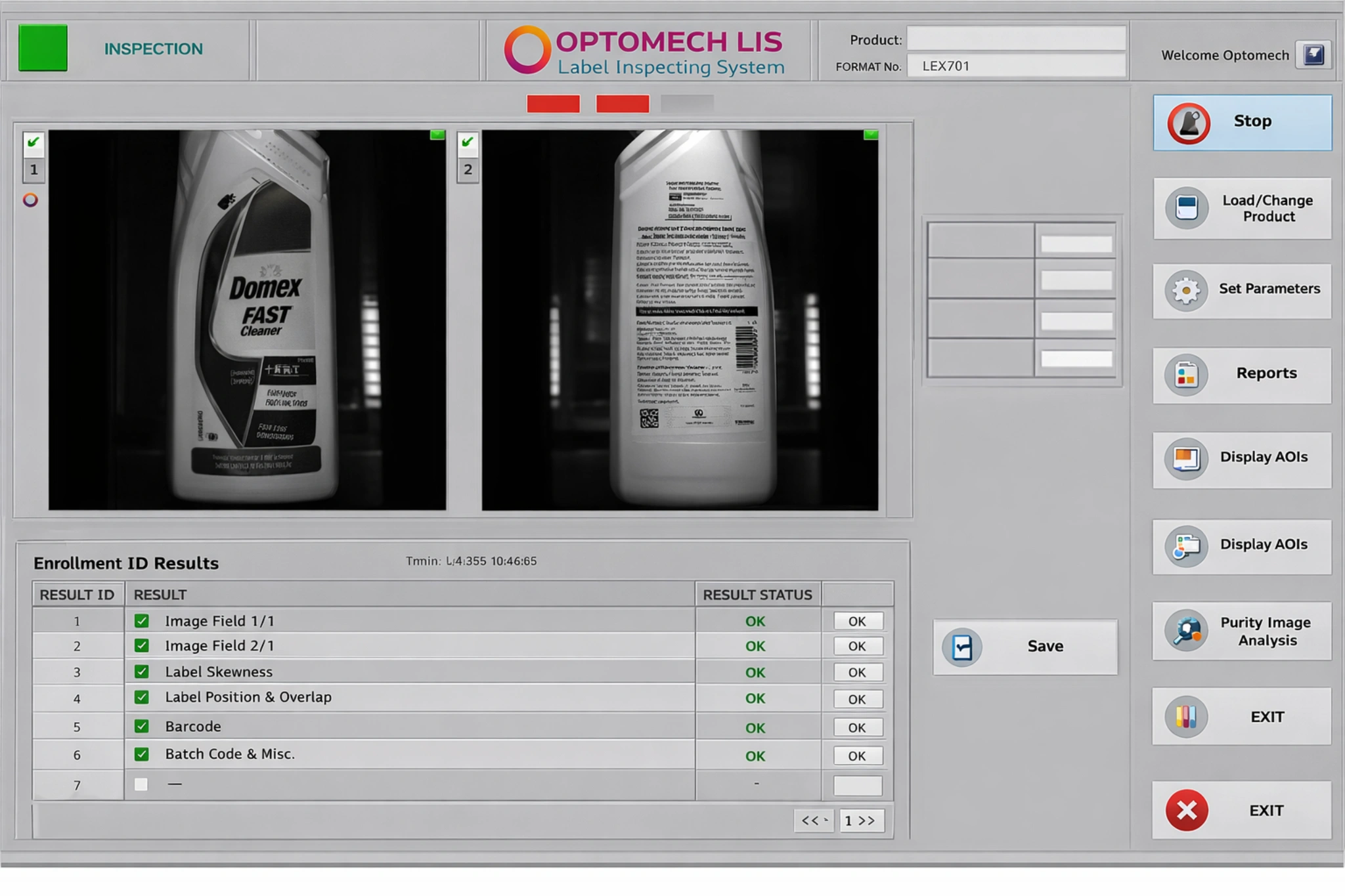This screenshot has width=1345, height=896.
Task: Click the Tmin timestamp text
Action: (471, 561)
